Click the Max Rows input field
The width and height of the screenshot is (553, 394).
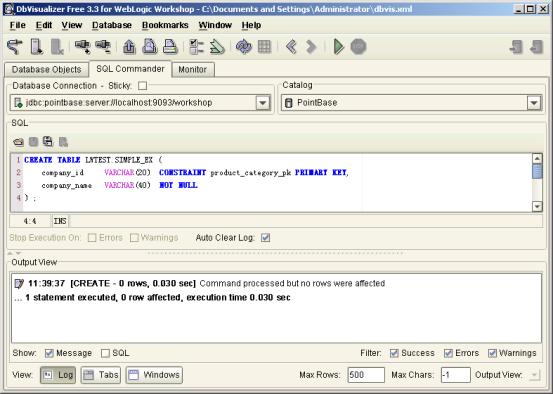(366, 375)
